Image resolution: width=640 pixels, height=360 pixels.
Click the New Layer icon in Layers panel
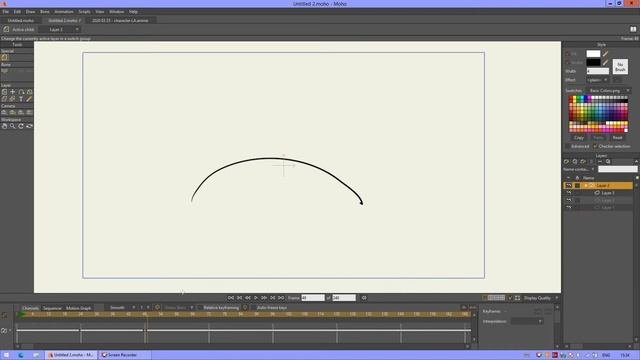pyautogui.click(x=567, y=162)
